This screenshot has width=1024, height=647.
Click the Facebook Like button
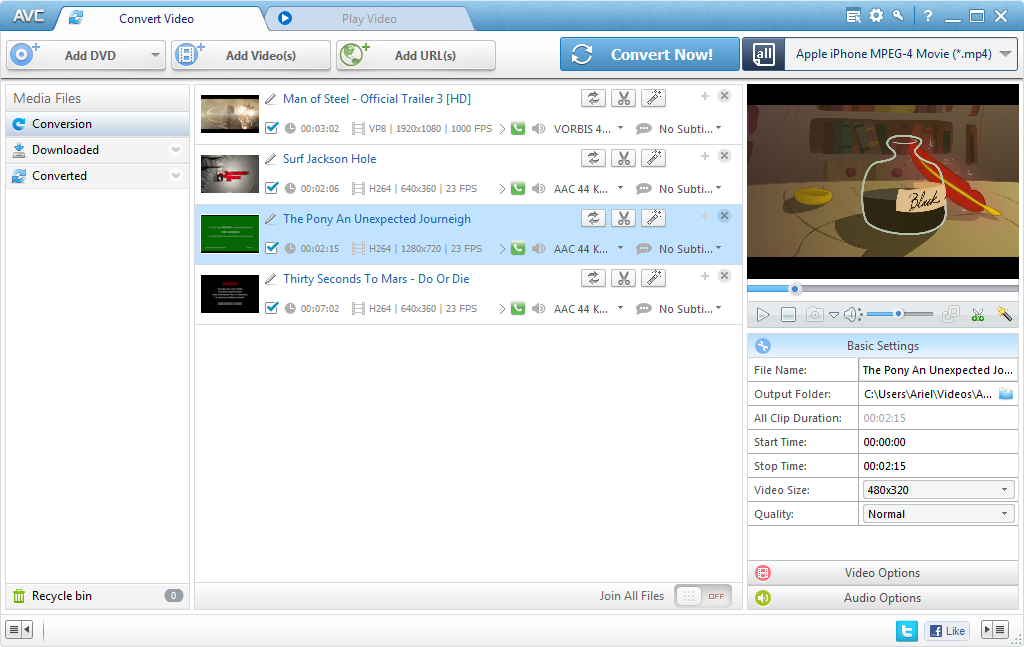tap(947, 631)
